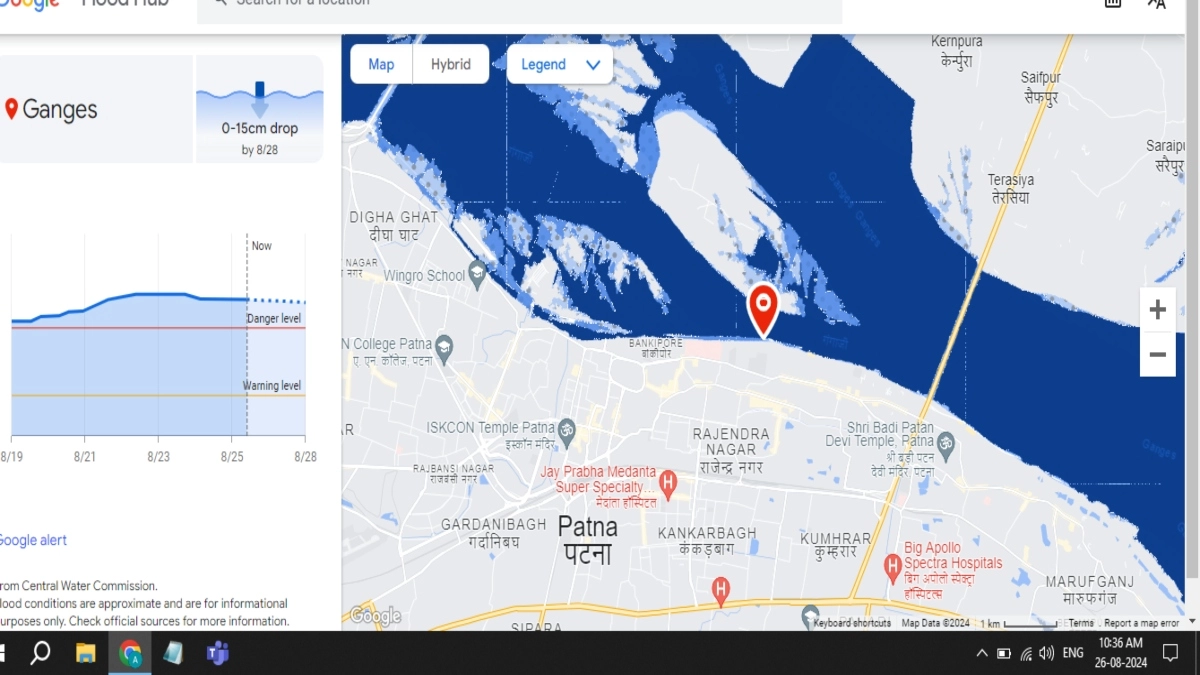Viewport: 1200px width, 675px height.
Task: Select the ISKCON Temple Patna marker
Action: tap(566, 429)
